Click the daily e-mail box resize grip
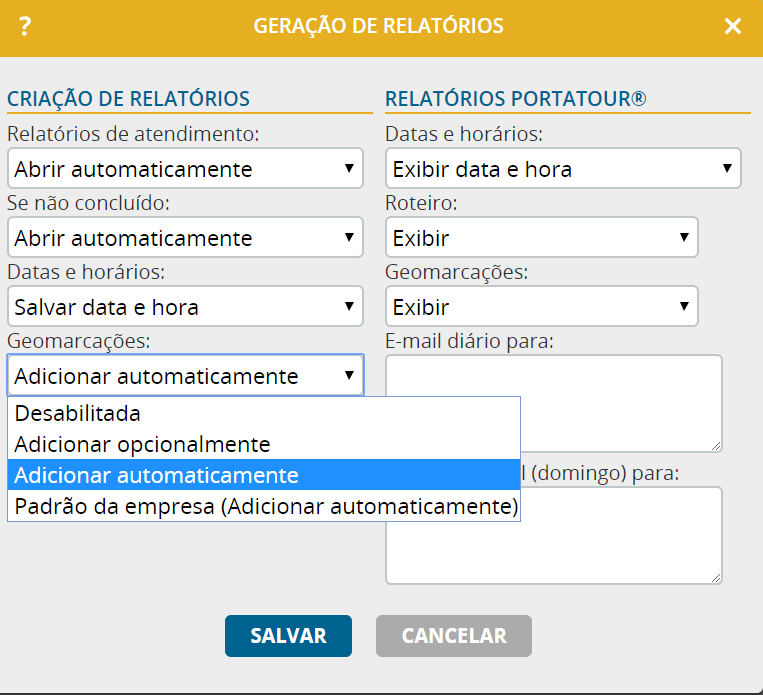Viewport: 763px width, 695px height. coord(716,446)
